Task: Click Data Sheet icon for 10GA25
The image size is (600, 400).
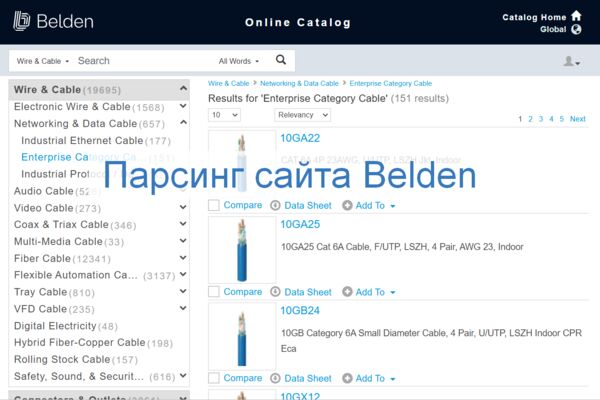Action: [x=275, y=292]
